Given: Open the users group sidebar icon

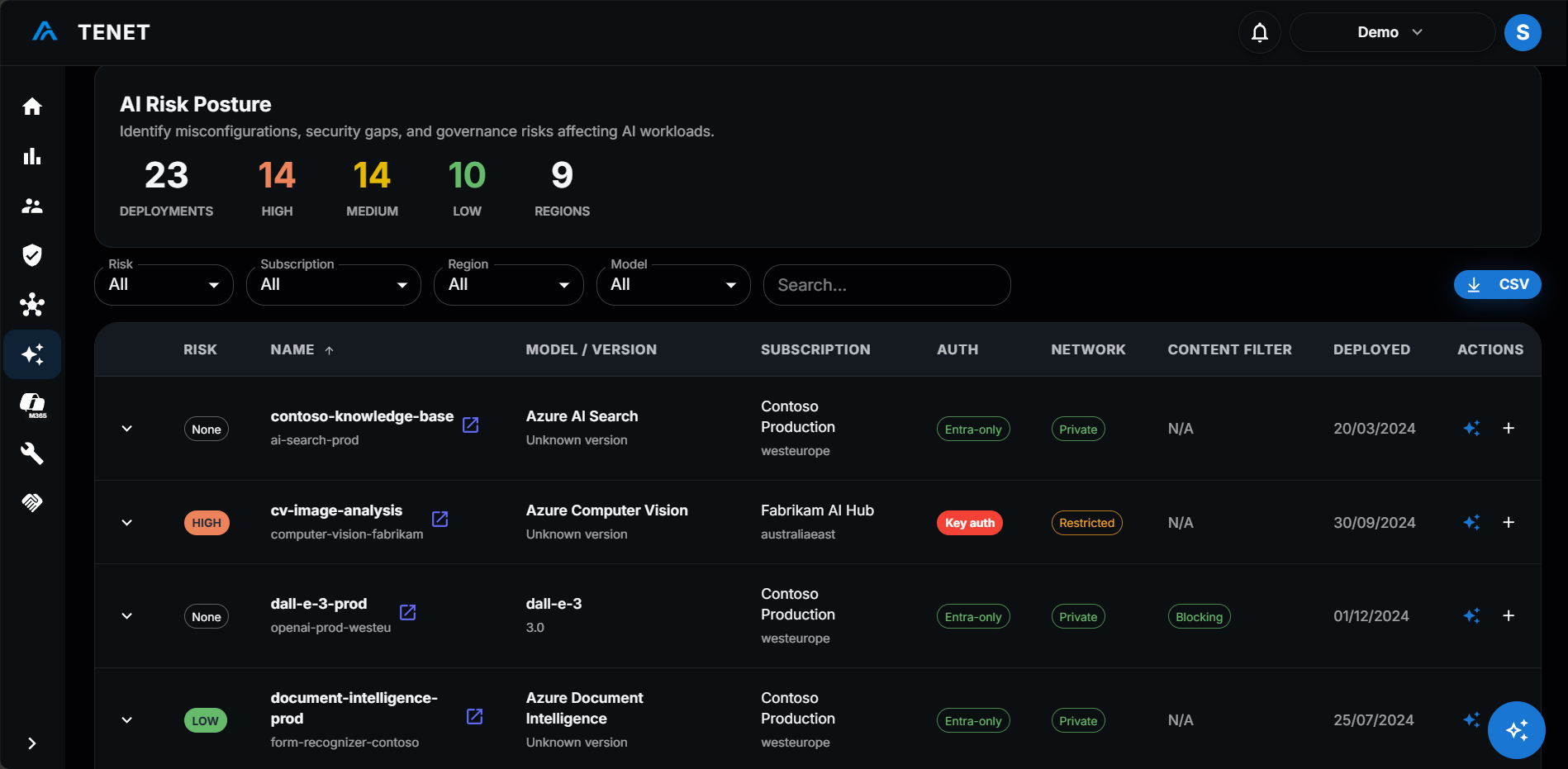Looking at the screenshot, I should 32,206.
